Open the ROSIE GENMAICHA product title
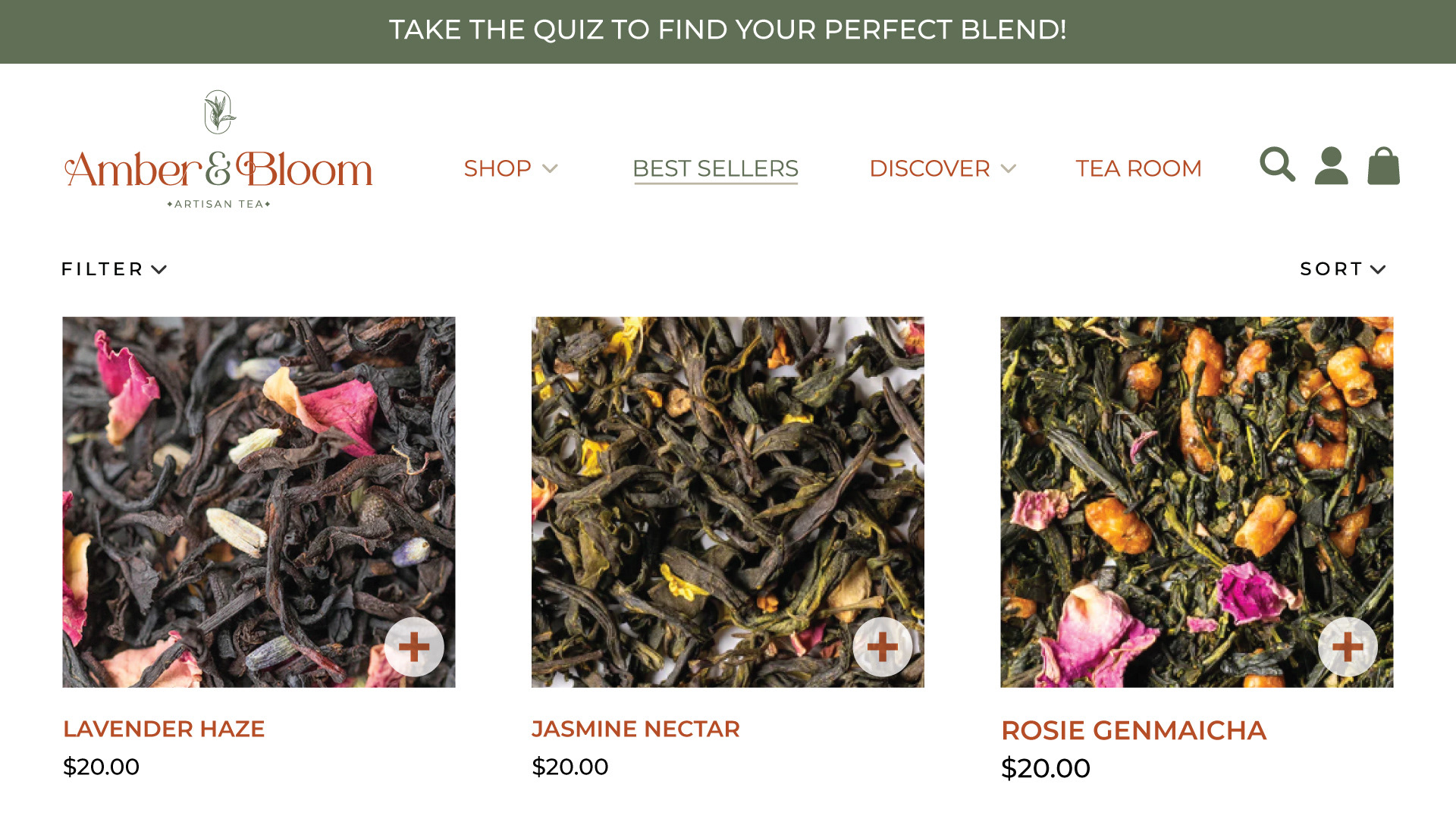 [x=1134, y=730]
